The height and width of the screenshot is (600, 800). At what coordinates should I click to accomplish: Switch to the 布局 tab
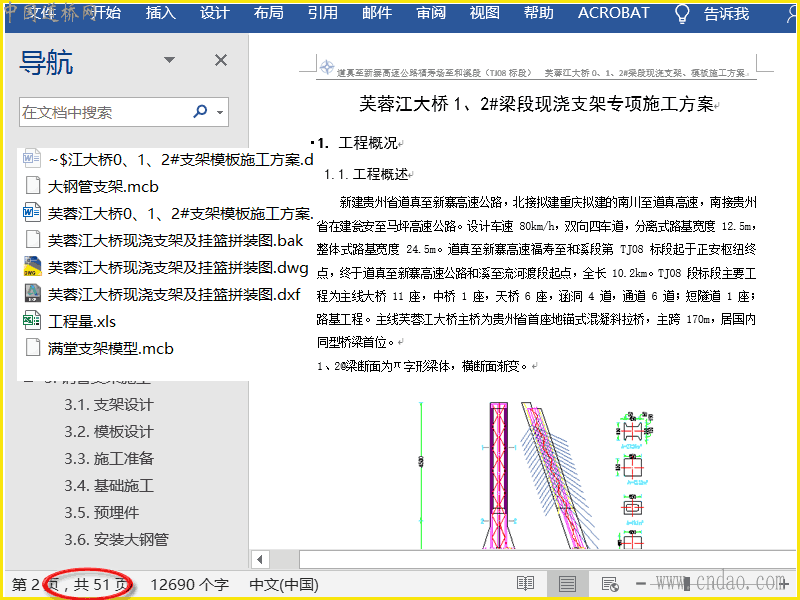pos(269,13)
